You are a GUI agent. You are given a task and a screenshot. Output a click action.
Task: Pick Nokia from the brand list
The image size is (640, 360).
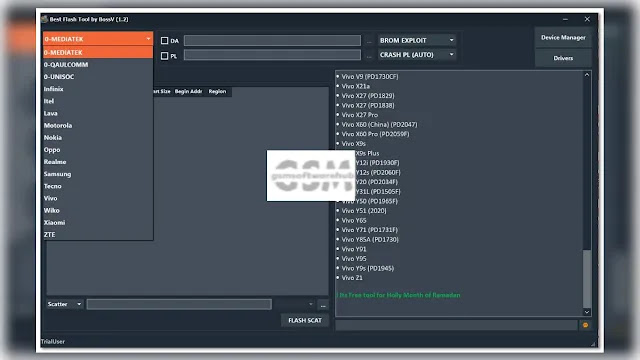pos(98,138)
